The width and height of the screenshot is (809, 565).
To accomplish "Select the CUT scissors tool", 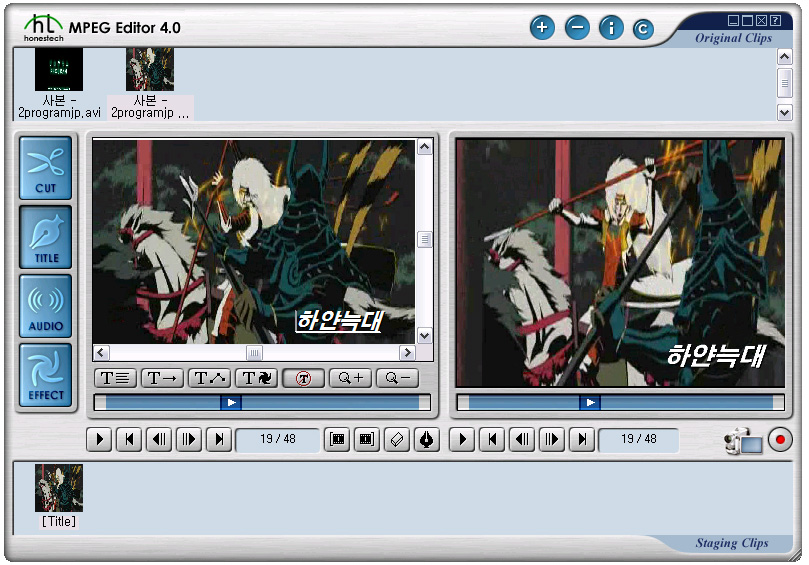I will pyautogui.click(x=45, y=168).
